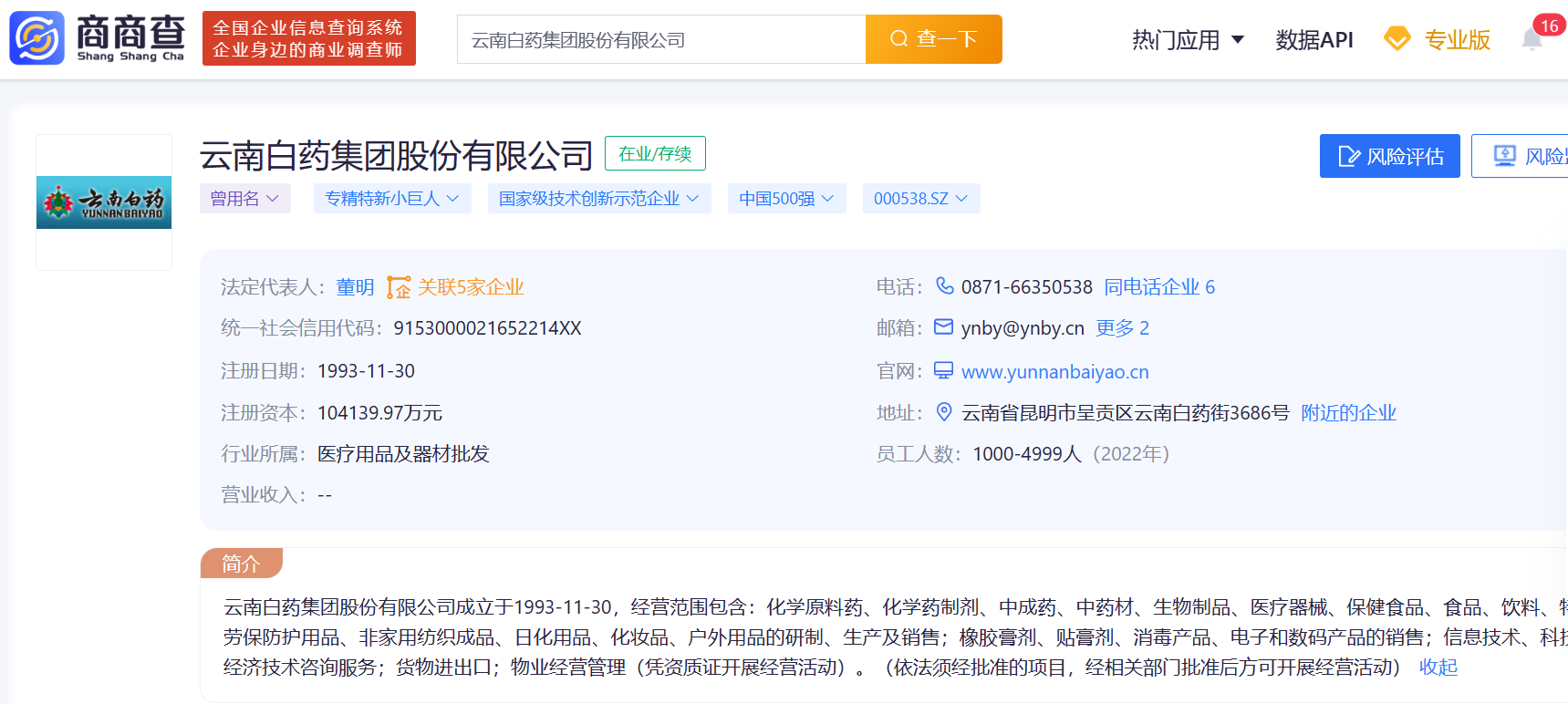The width and height of the screenshot is (1568, 704).
Task: Click the phone number 0871-66350538
Action: (1027, 287)
